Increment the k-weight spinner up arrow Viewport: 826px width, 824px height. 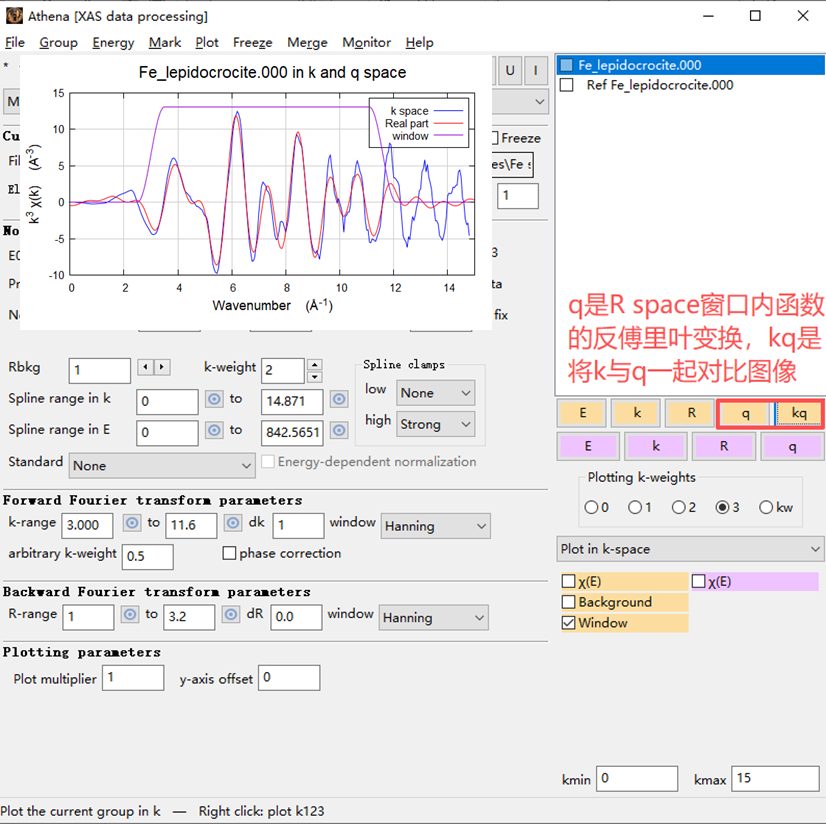314,365
